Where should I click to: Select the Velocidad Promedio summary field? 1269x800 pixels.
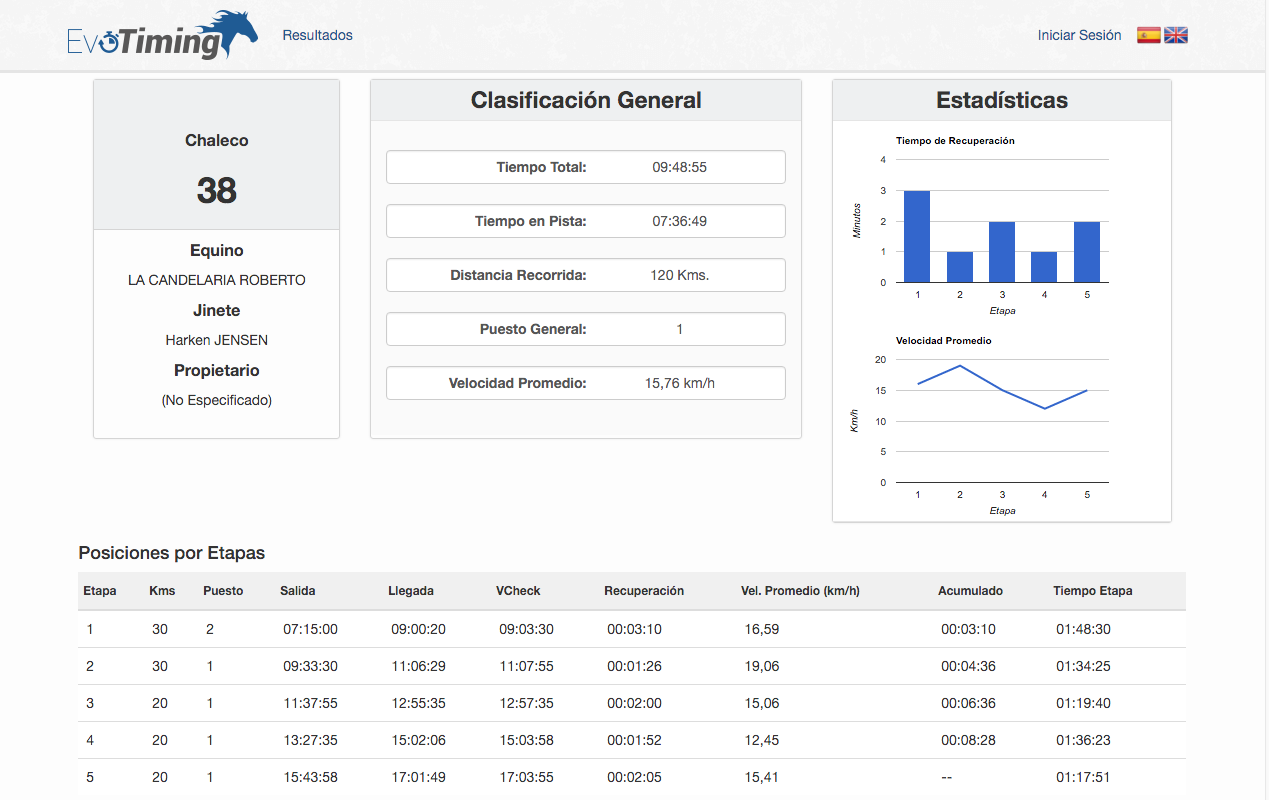pos(586,383)
